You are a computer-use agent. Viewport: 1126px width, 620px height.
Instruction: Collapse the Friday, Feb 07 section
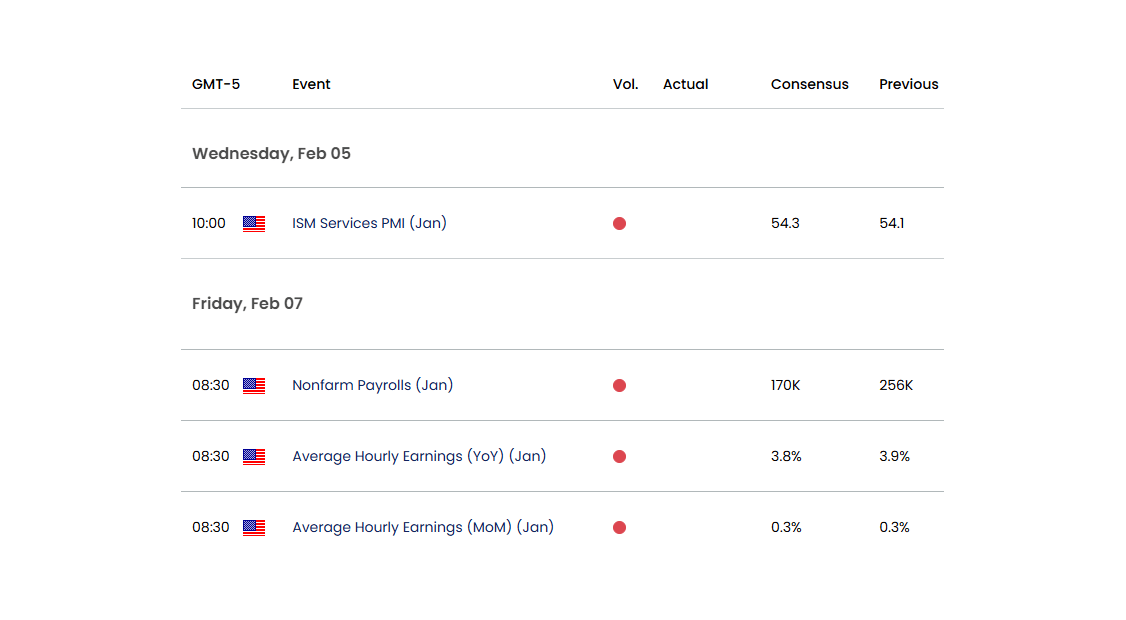coord(247,303)
